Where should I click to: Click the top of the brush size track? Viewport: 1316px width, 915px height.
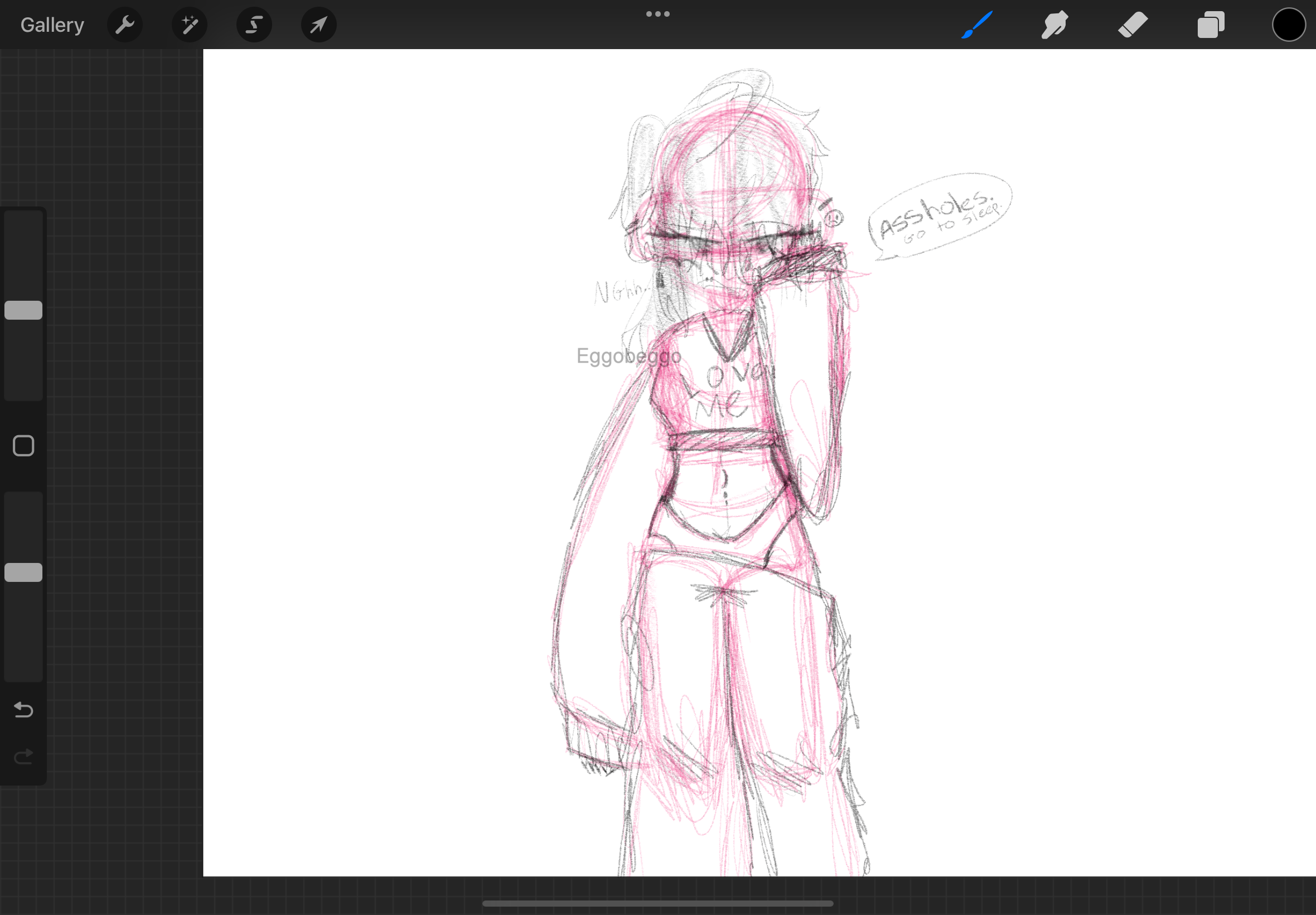pos(23,221)
